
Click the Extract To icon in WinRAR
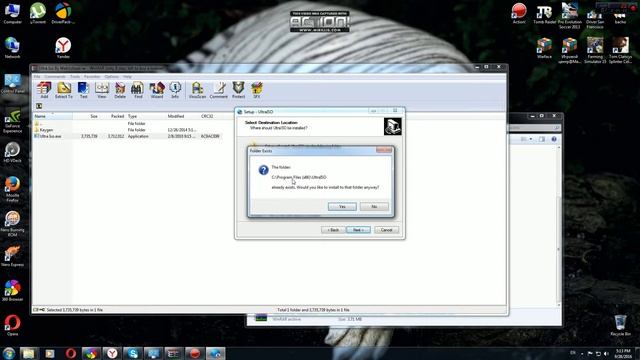pos(64,90)
